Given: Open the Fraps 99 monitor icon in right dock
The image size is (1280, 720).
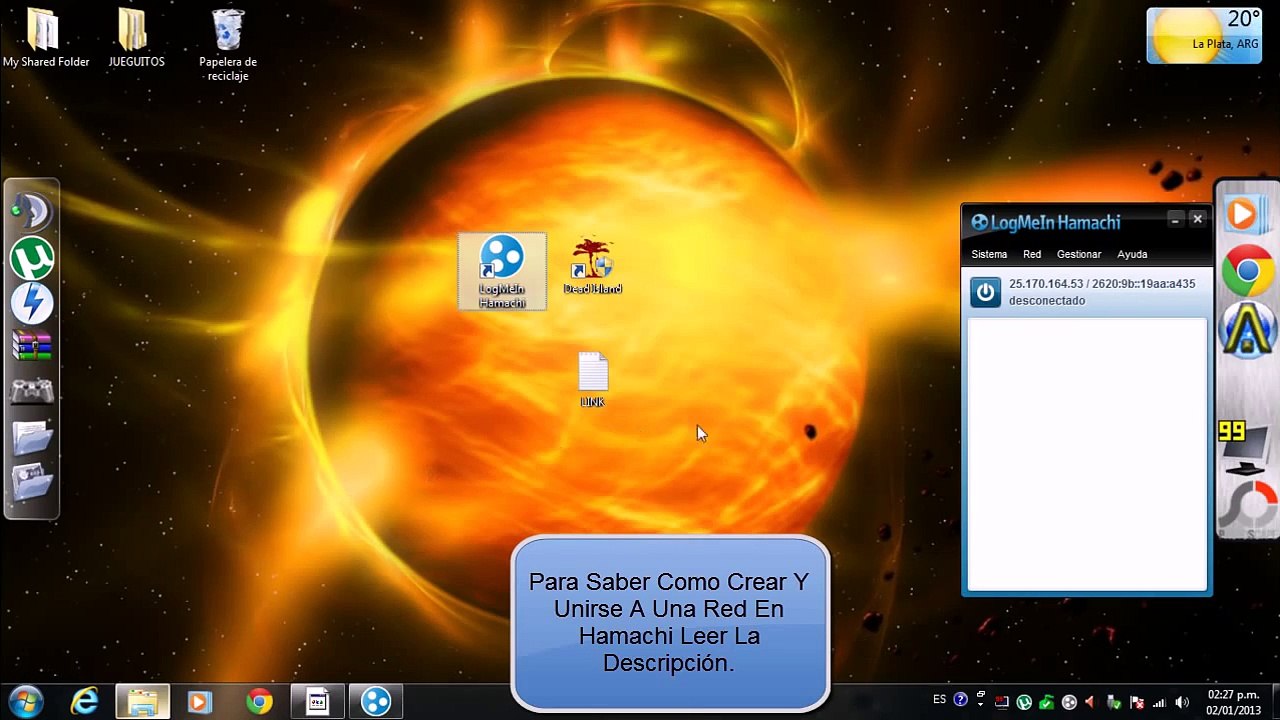Looking at the screenshot, I should pos(1243,446).
